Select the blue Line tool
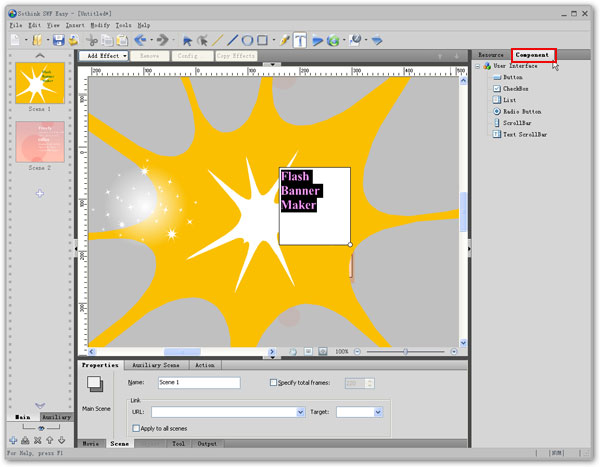The height and width of the screenshot is (467, 600). [232, 40]
